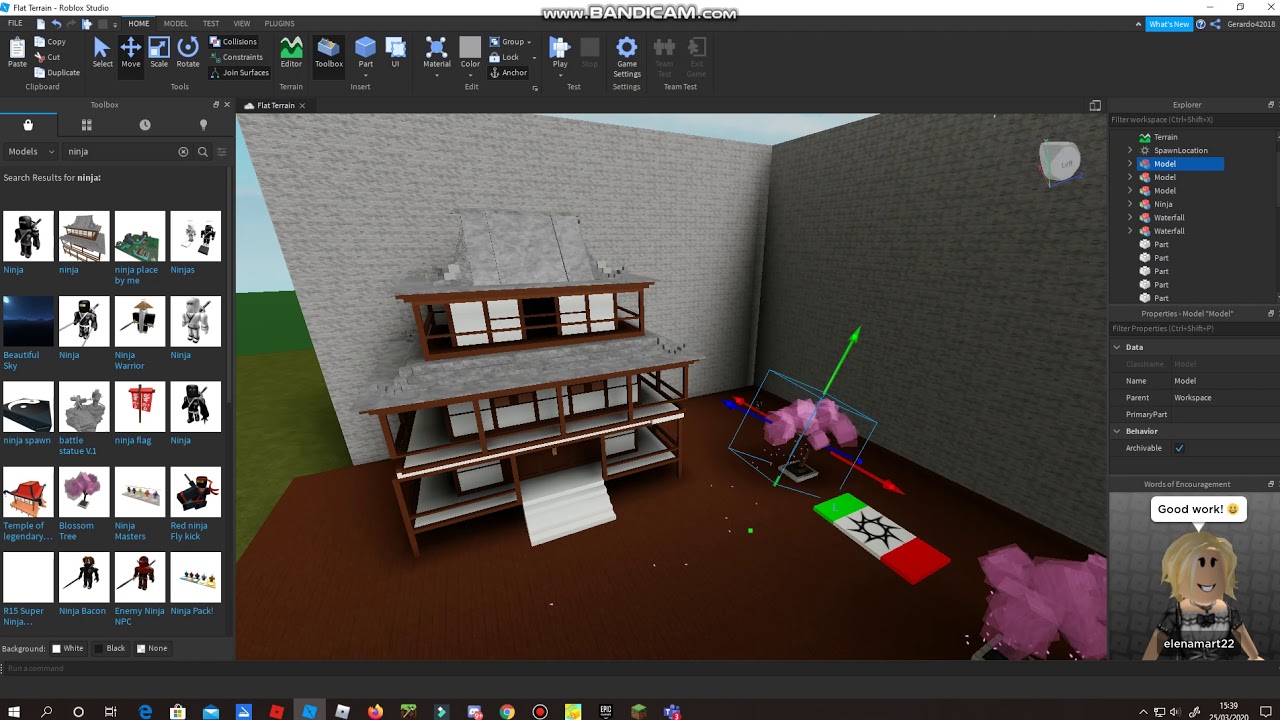Click the view selector cube in viewport
Image resolution: width=1280 pixels, height=720 pixels.
click(x=1060, y=162)
